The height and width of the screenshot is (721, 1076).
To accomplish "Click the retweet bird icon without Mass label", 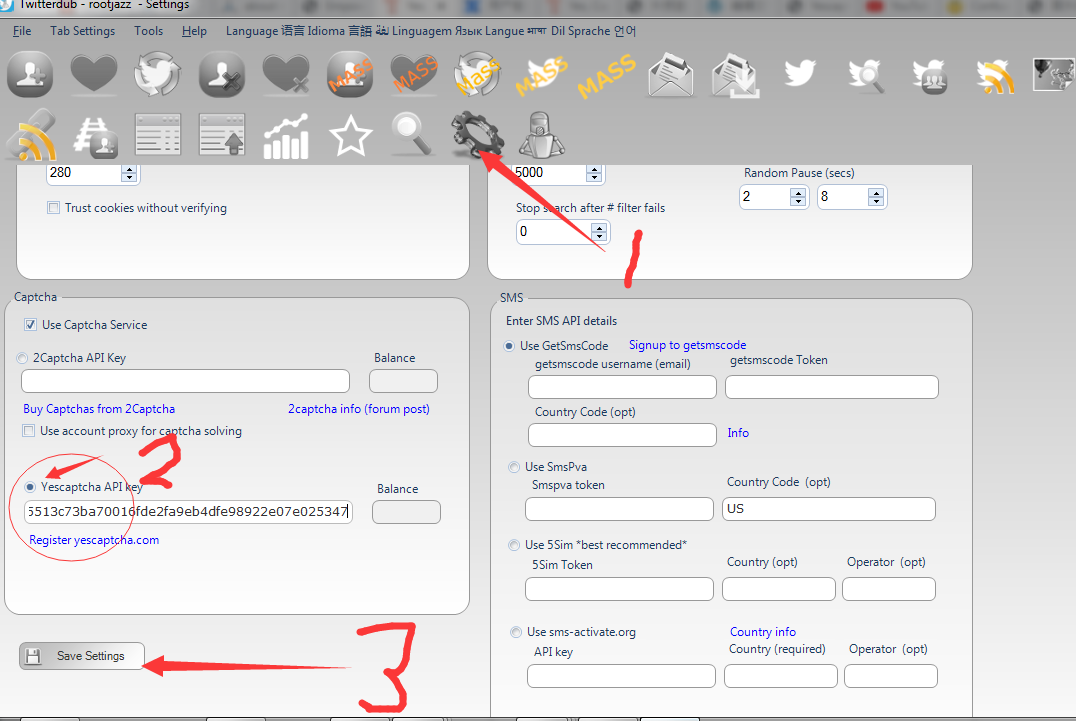I will coord(157,74).
